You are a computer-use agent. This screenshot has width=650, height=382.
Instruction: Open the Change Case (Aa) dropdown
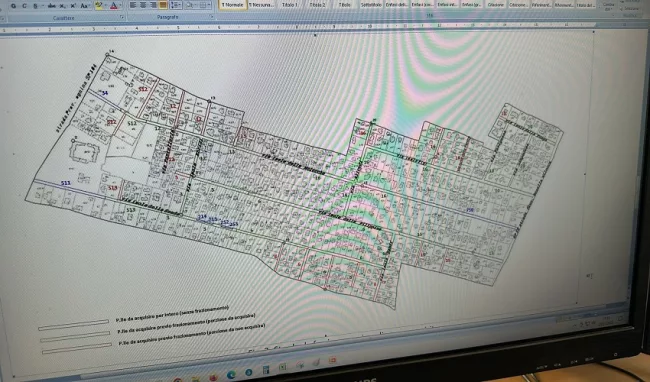(x=85, y=6)
